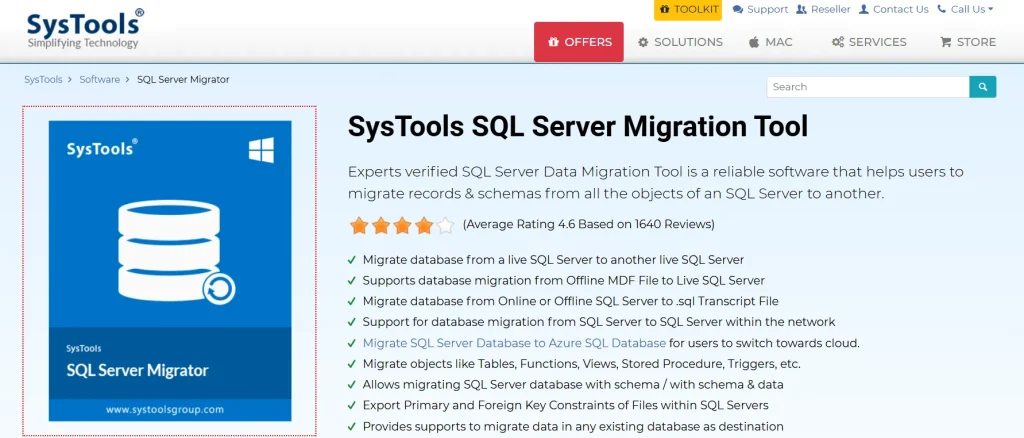Click 'existing database as destination' feature line
The image size is (1024, 438).
(573, 427)
